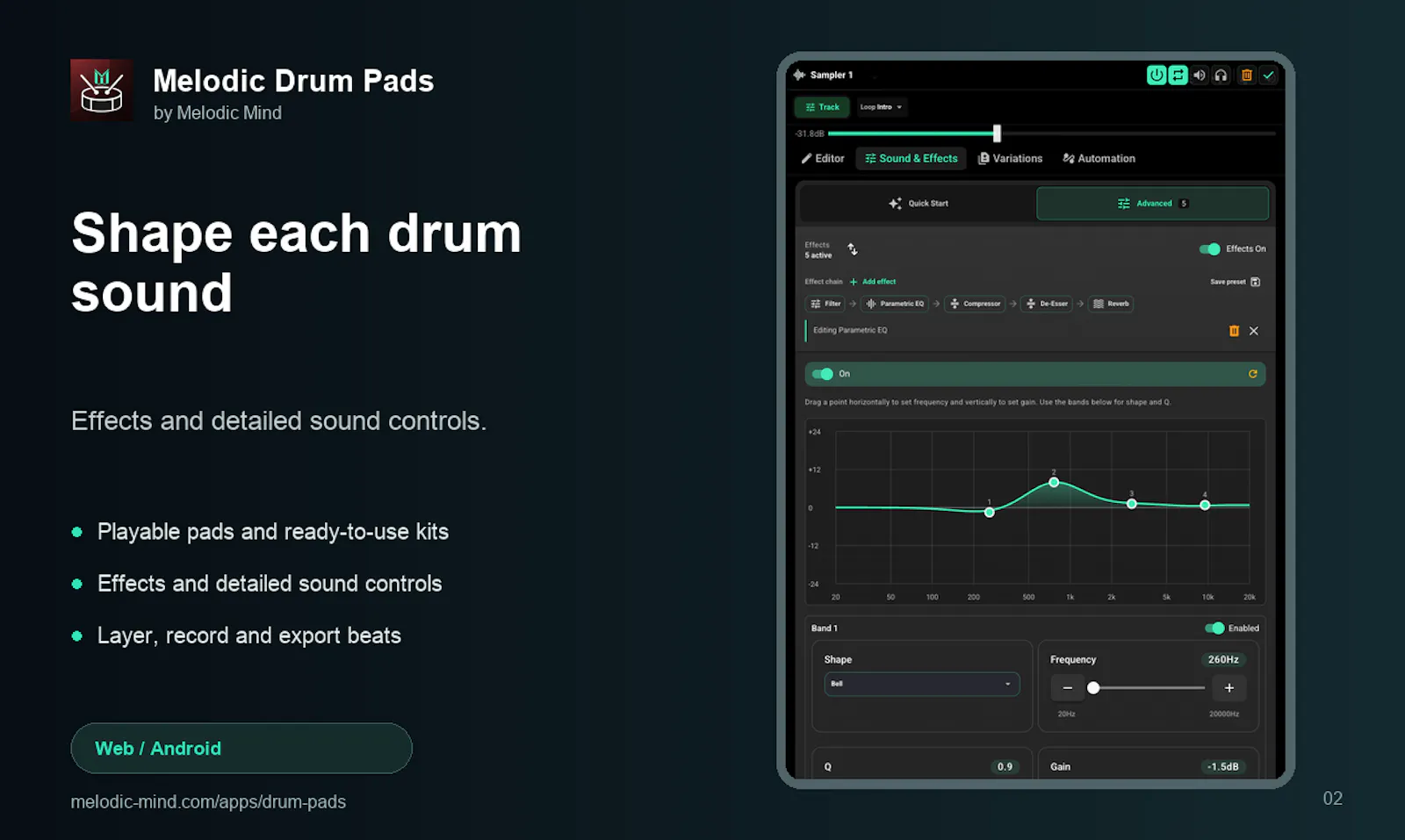The image size is (1405, 840).
Task: Close the Parametric EQ editor with X
Action: point(1254,331)
